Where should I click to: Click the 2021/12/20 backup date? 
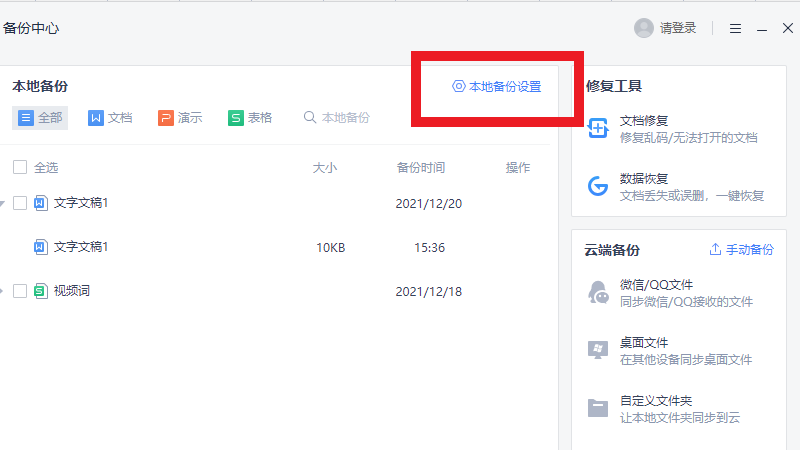429,204
